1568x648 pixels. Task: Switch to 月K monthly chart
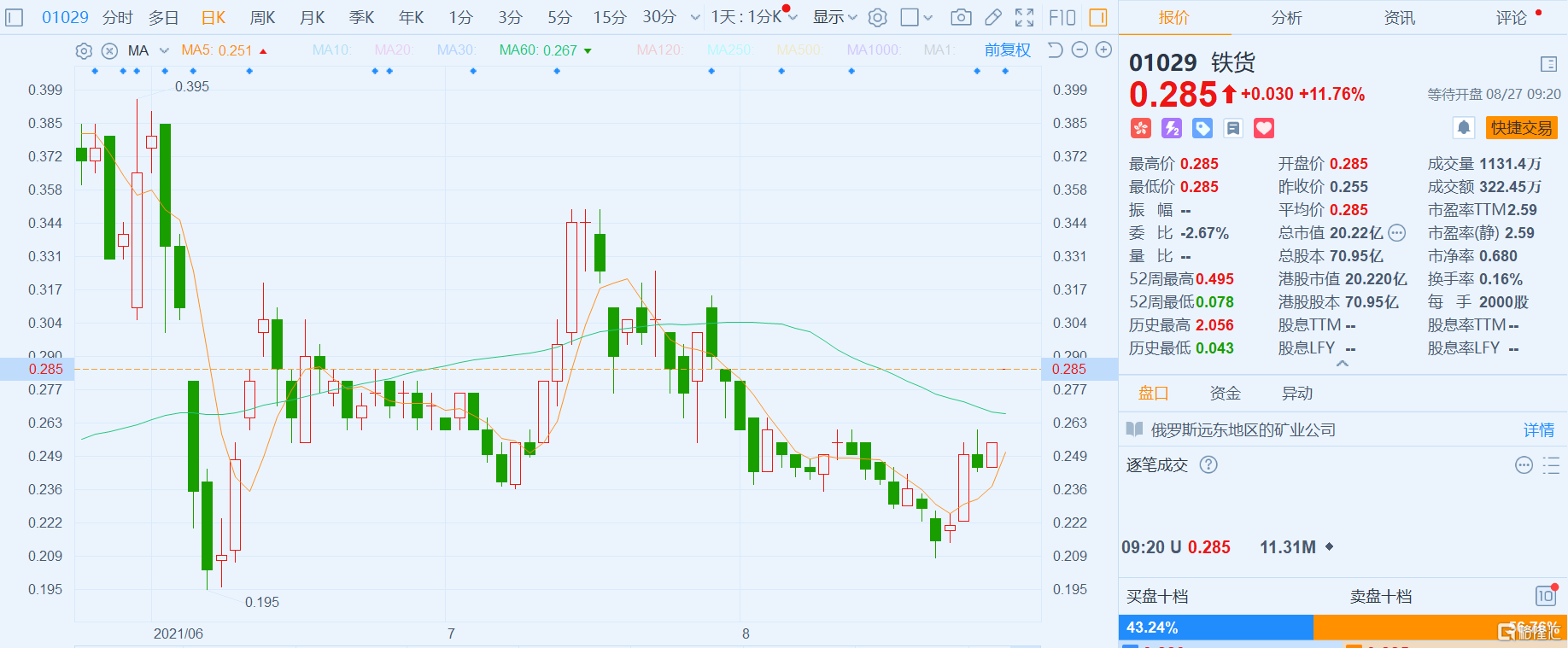click(313, 17)
